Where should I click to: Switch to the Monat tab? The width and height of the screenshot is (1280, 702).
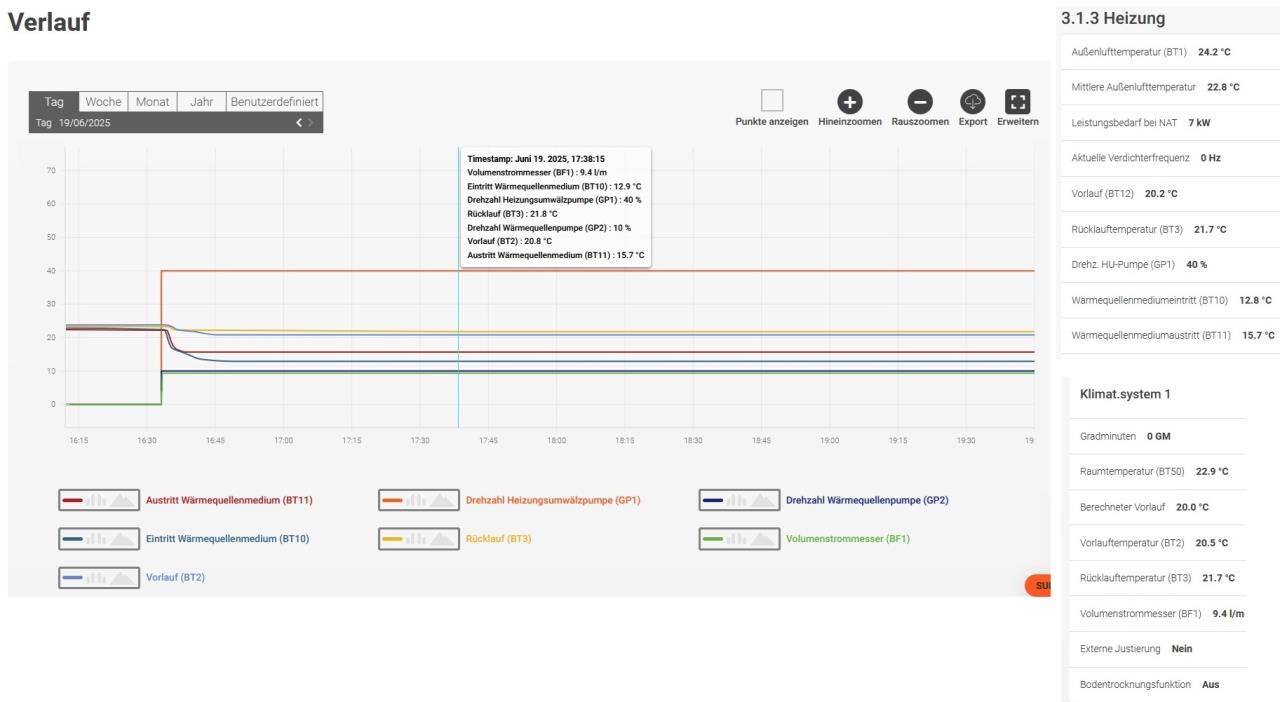153,102
